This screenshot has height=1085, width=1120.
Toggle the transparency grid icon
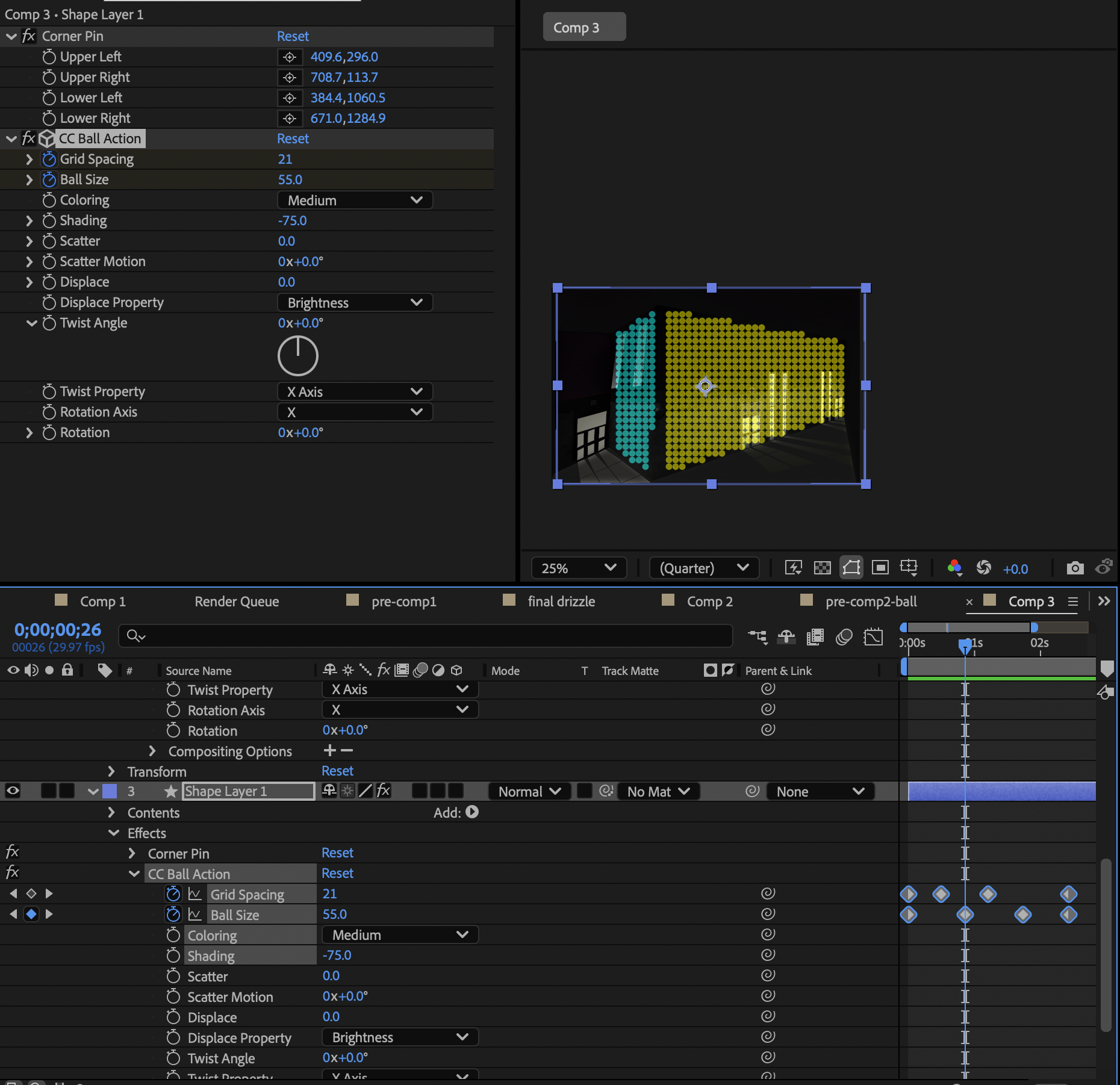(822, 568)
